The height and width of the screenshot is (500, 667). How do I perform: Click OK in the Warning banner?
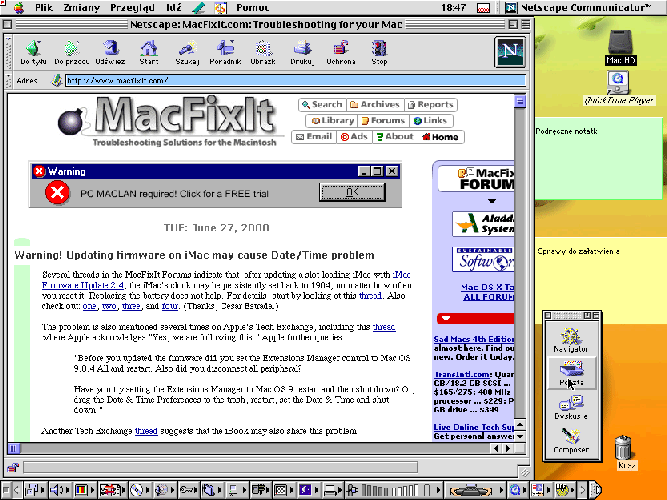pos(352,191)
